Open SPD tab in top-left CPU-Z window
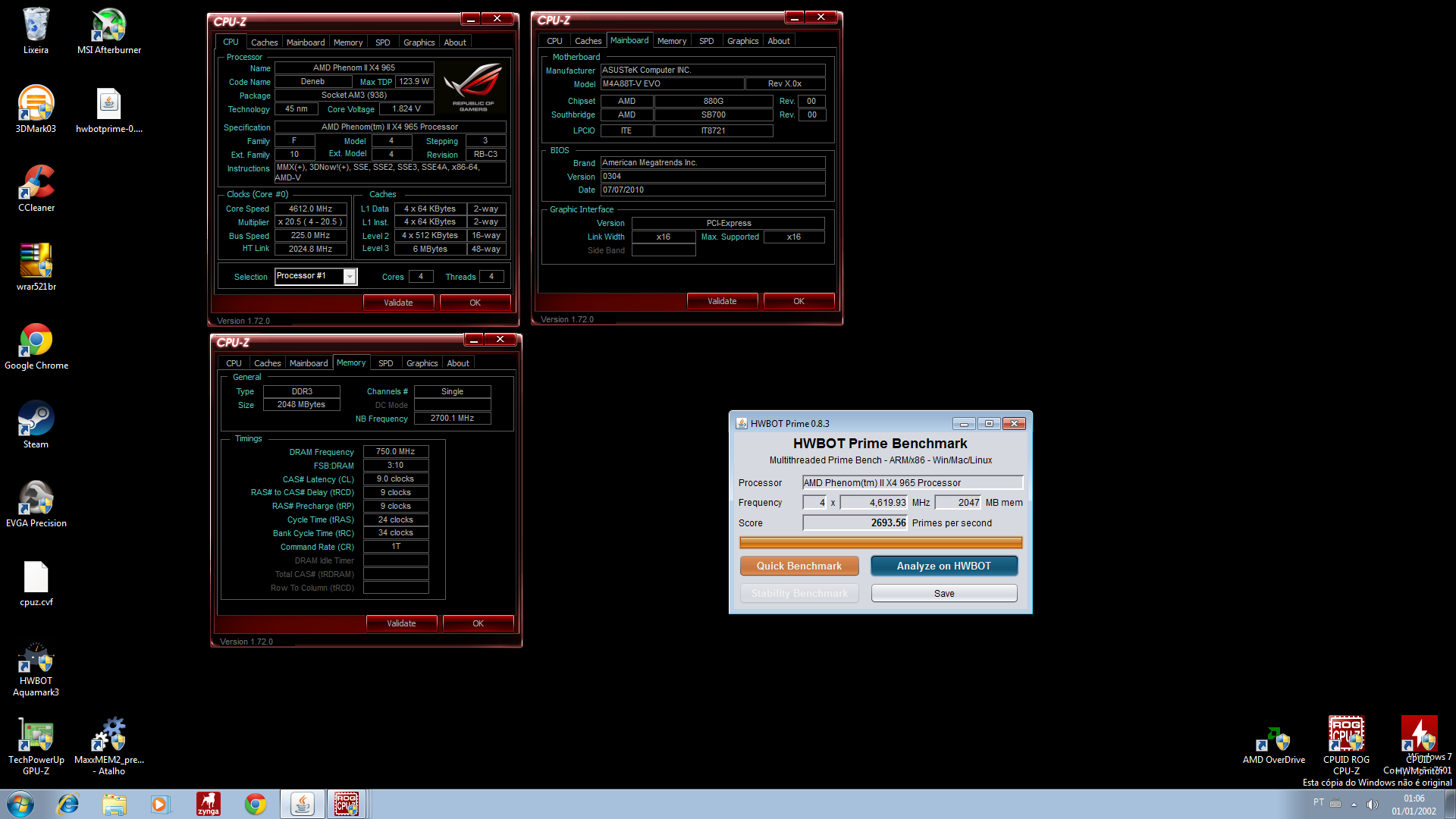 (383, 42)
